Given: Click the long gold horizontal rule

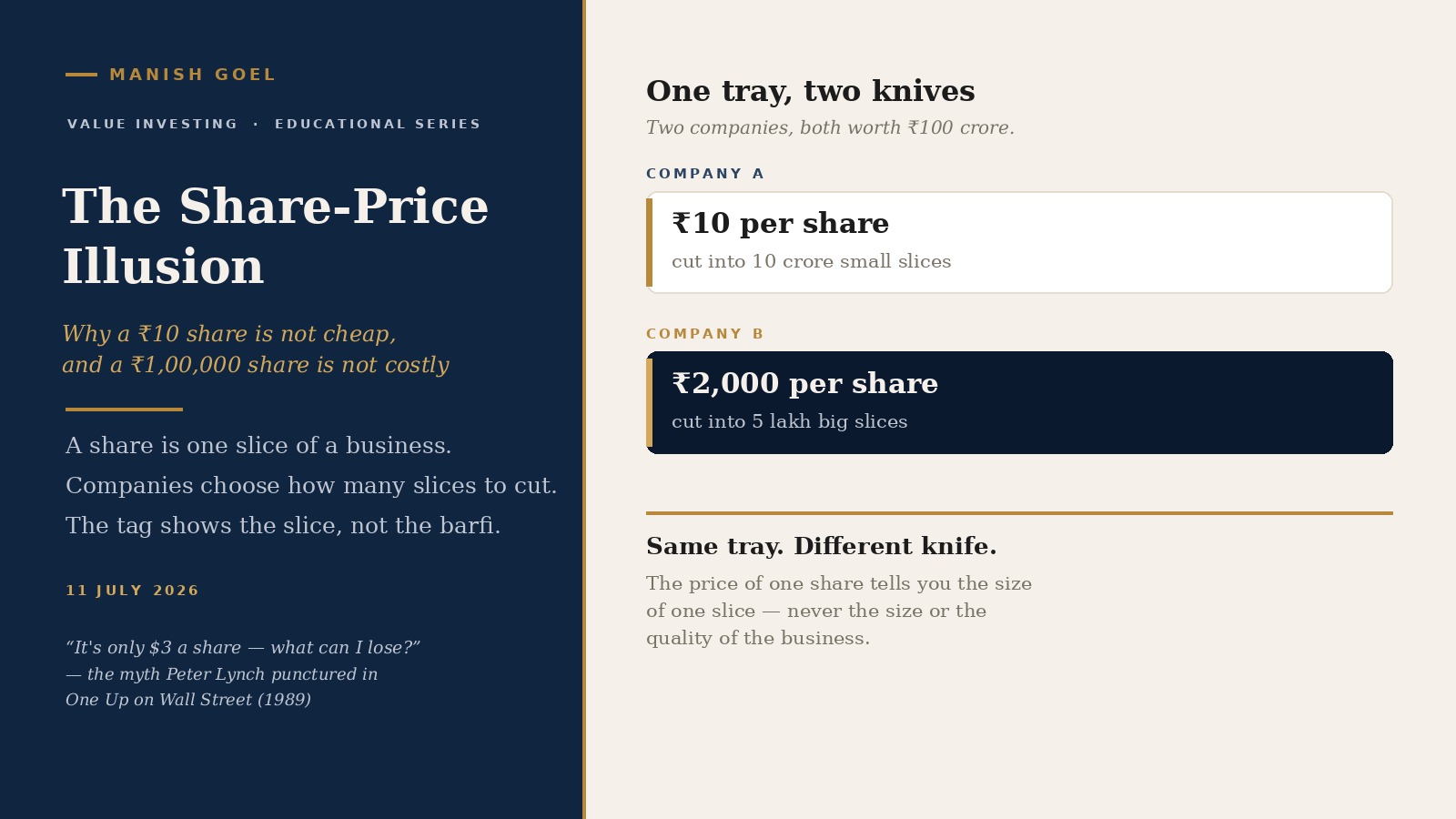Looking at the screenshot, I should coord(1019,513).
